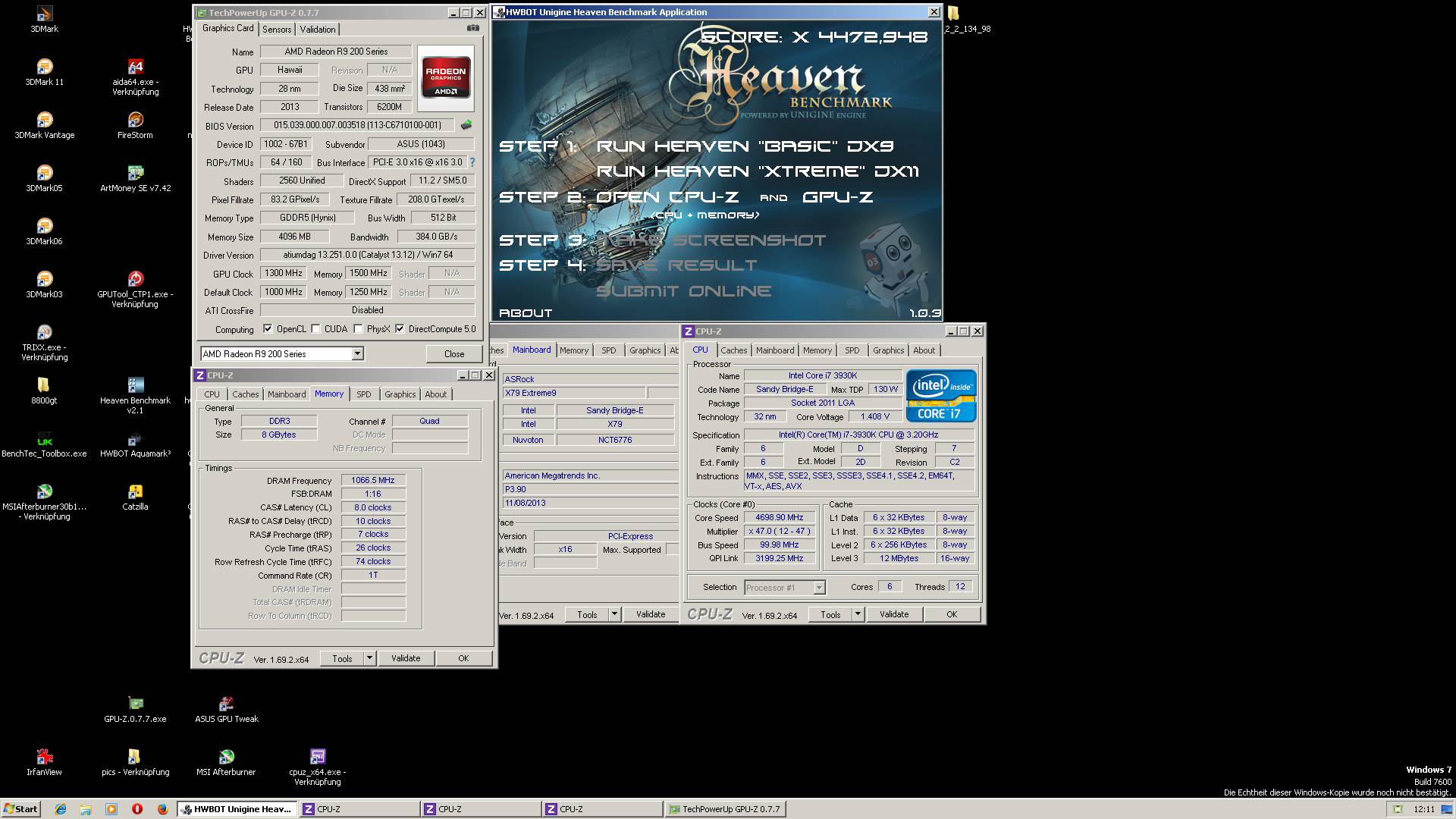Viewport: 1456px width, 819px height.
Task: Open the 3DMark desktop icon
Action: (44, 19)
